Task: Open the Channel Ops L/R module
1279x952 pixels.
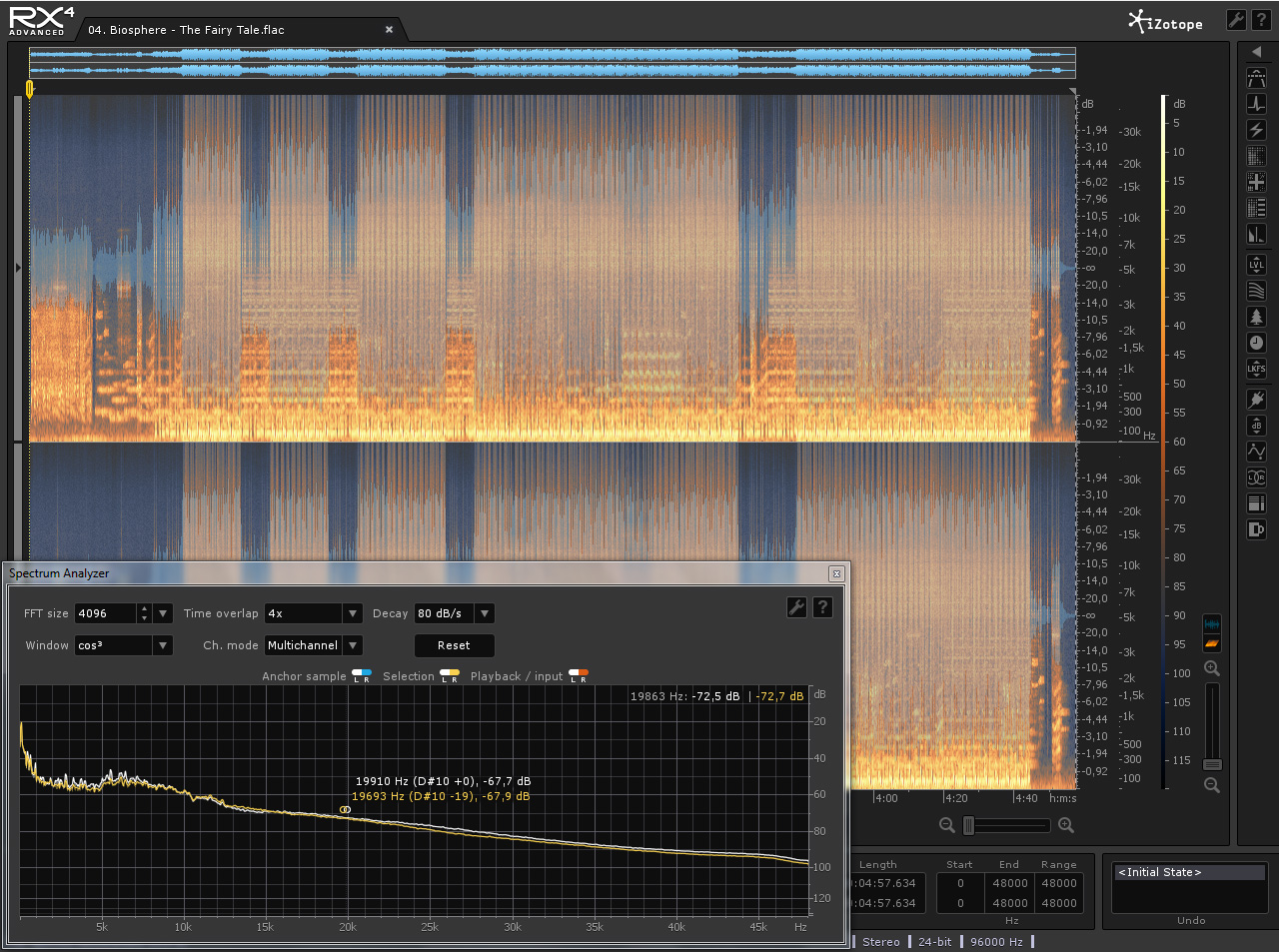Action: click(1256, 477)
